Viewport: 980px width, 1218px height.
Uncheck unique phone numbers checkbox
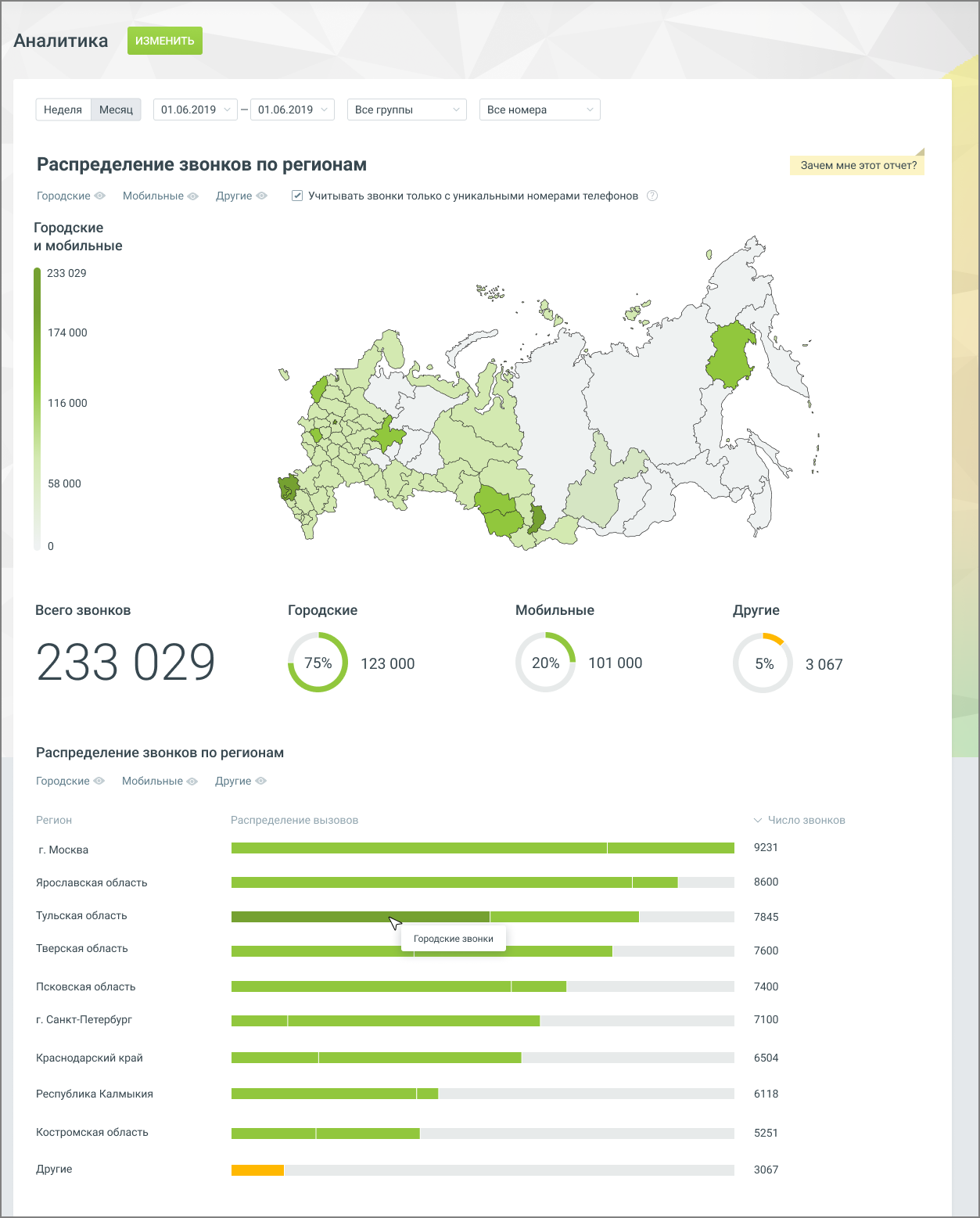pyautogui.click(x=297, y=196)
